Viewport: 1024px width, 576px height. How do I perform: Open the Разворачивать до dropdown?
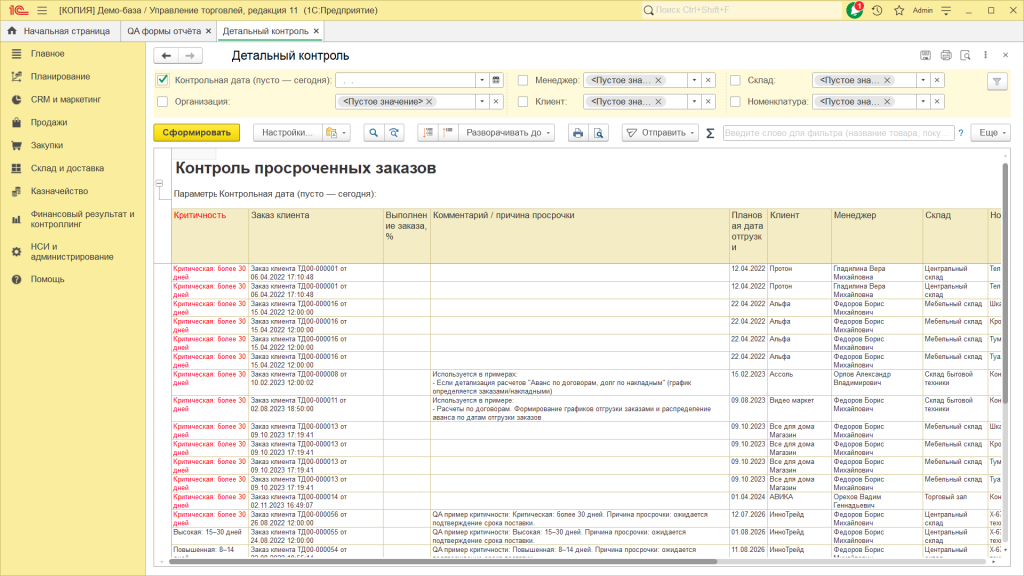[x=507, y=133]
